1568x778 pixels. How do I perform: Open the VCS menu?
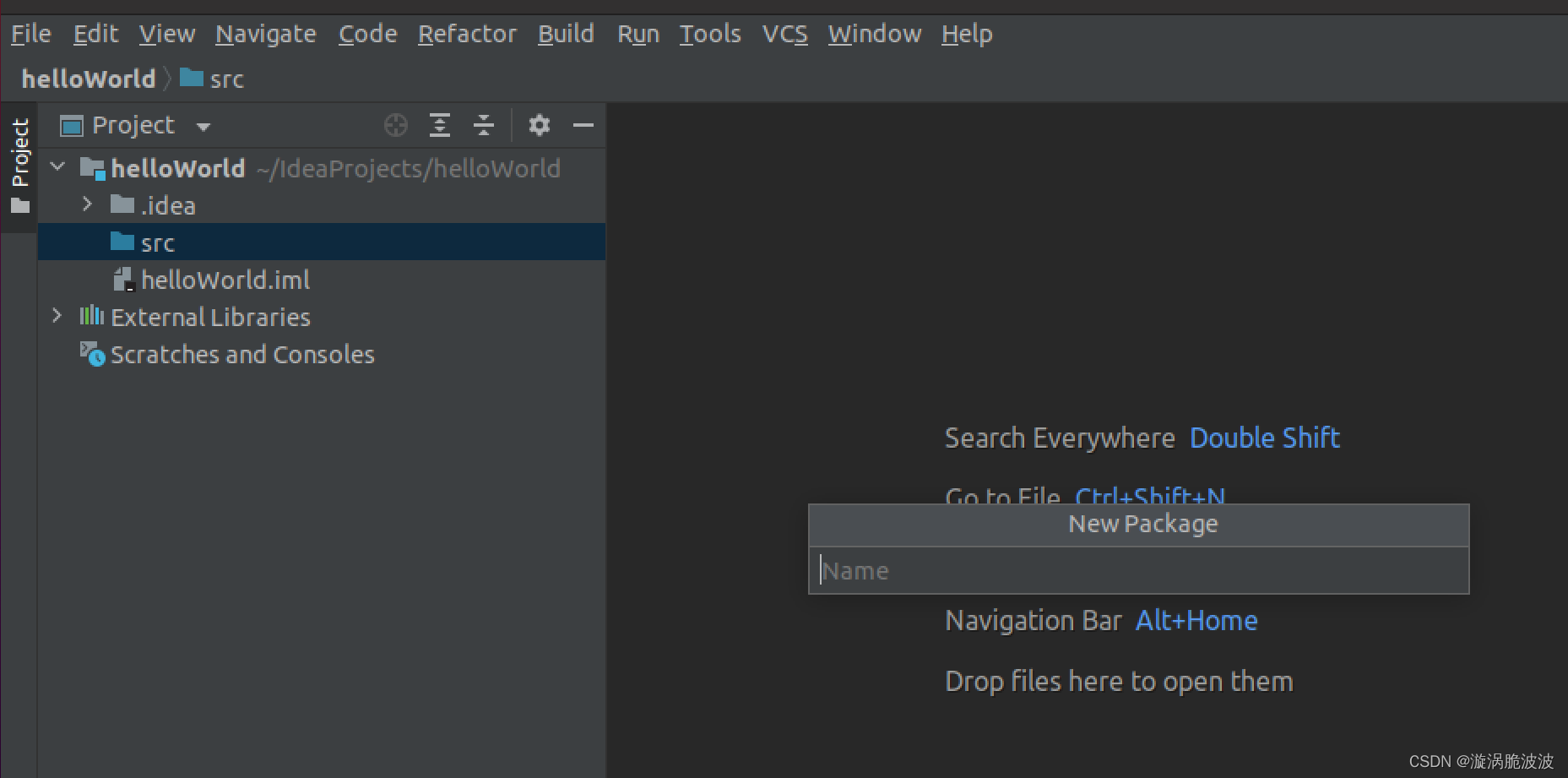pyautogui.click(x=784, y=34)
